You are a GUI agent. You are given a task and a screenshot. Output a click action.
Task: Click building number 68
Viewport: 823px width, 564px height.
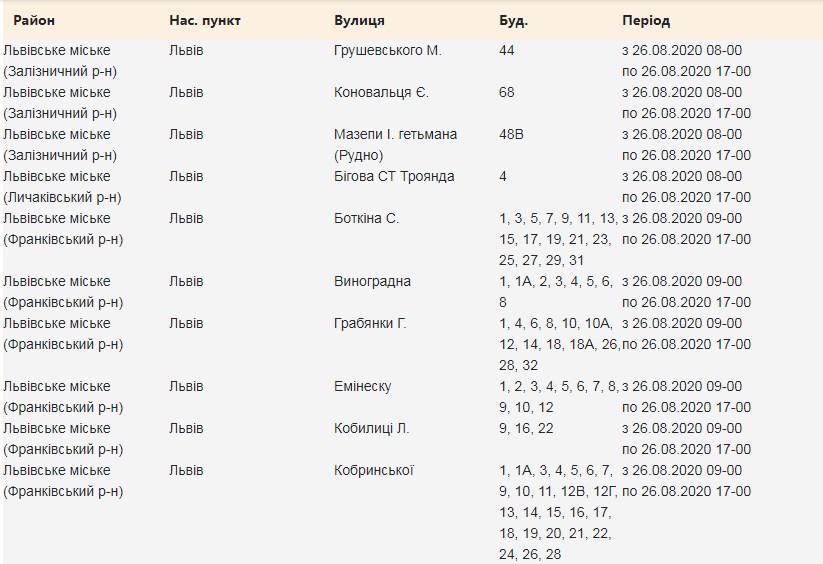[x=506, y=92]
